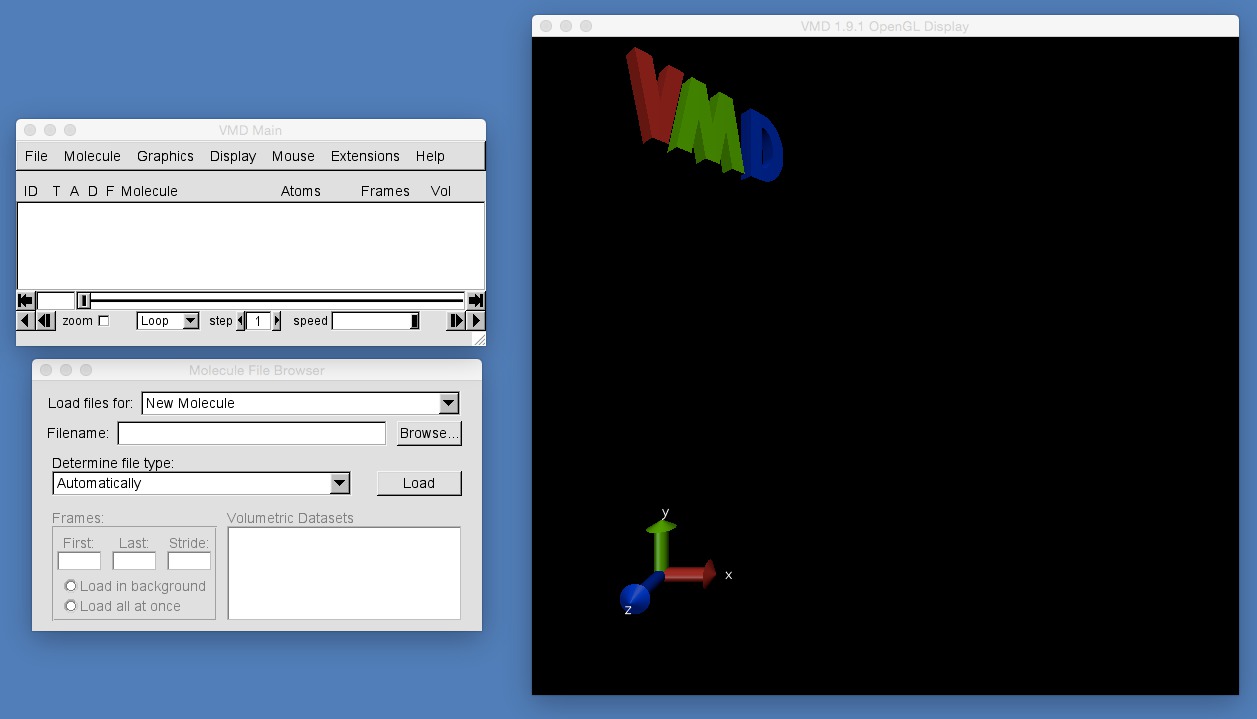Close the VMD Main window
Image resolution: width=1257 pixels, height=719 pixels.
coord(30,130)
